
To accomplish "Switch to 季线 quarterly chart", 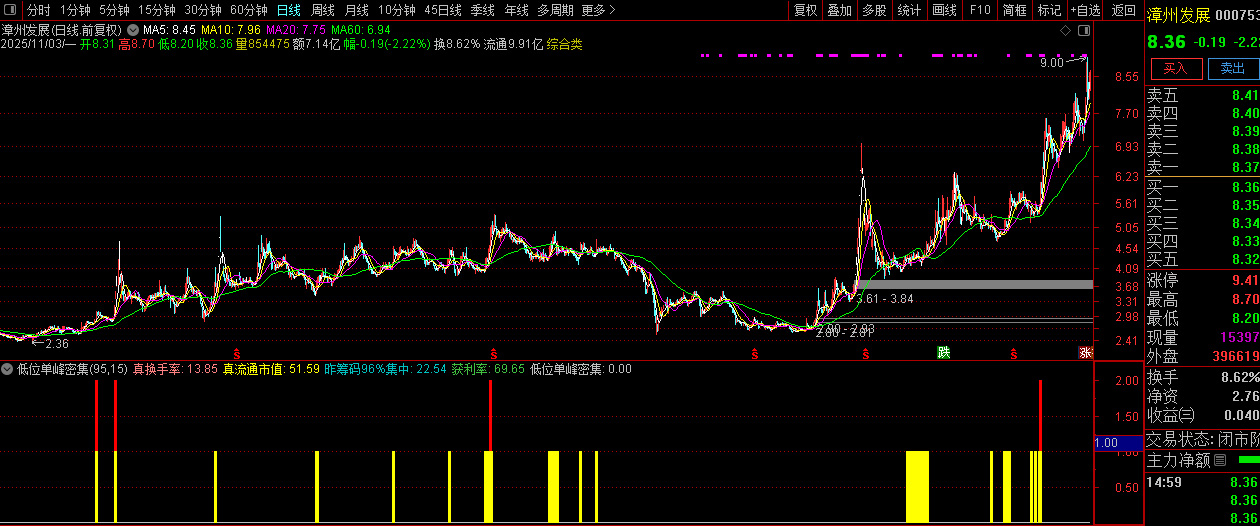I will coord(483,10).
